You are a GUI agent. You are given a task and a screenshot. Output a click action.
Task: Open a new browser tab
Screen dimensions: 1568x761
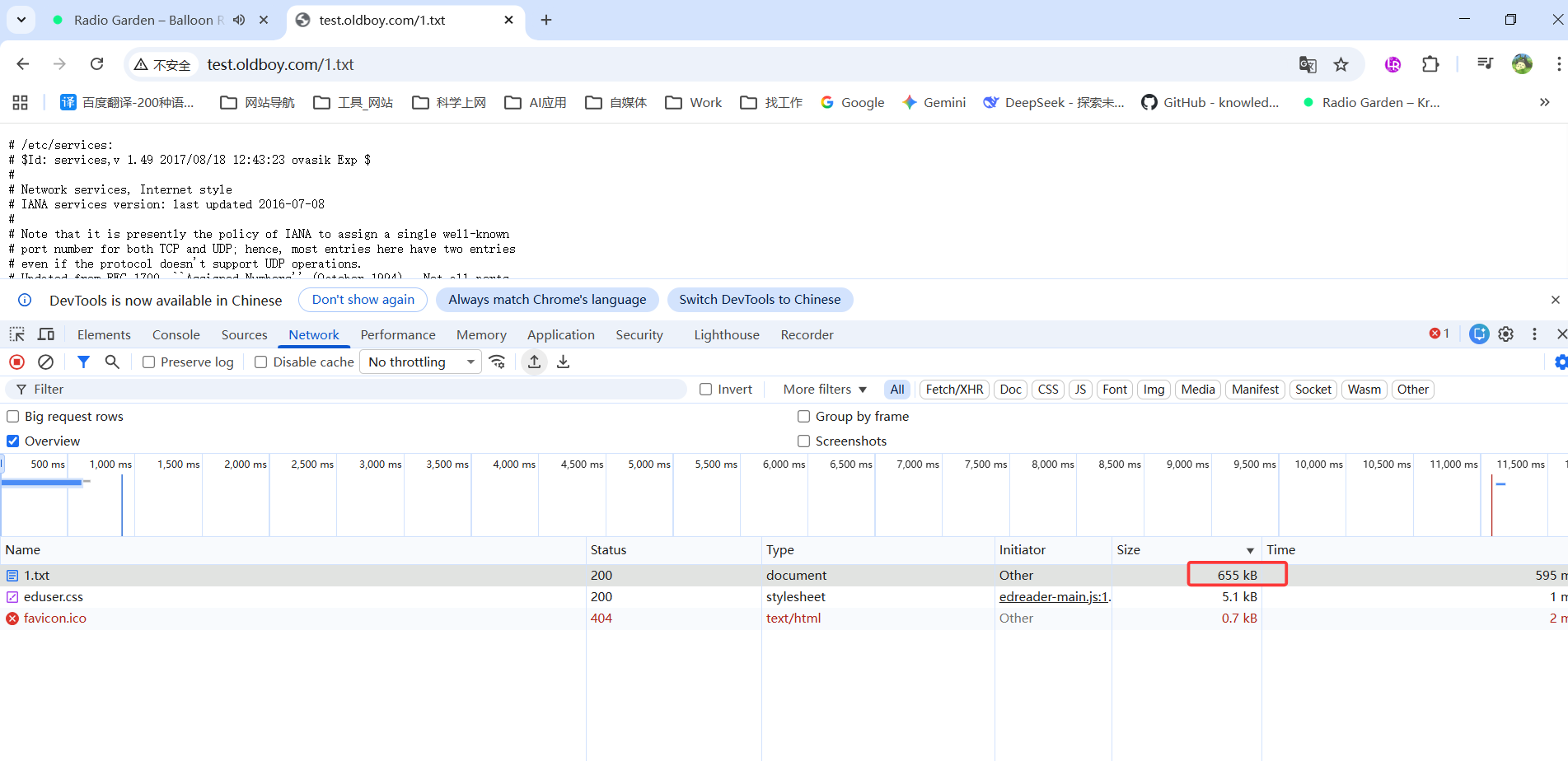[546, 20]
